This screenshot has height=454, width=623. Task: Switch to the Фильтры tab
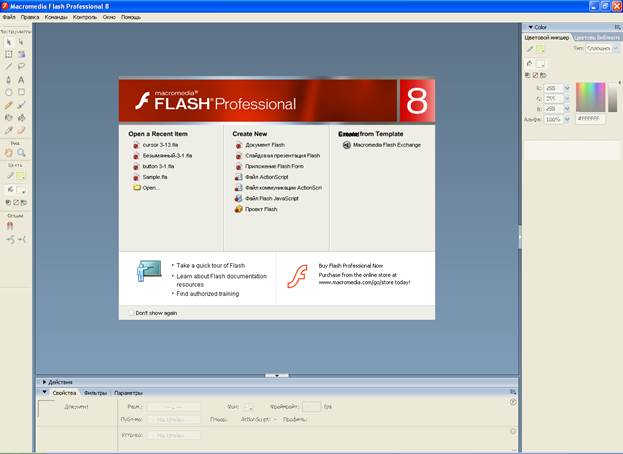(x=95, y=393)
